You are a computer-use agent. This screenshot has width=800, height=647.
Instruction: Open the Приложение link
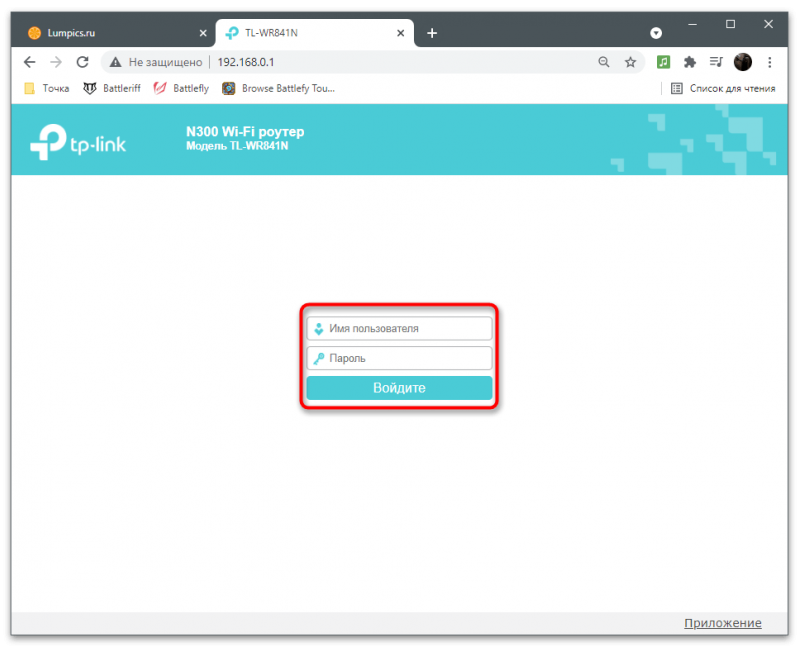tap(722, 623)
